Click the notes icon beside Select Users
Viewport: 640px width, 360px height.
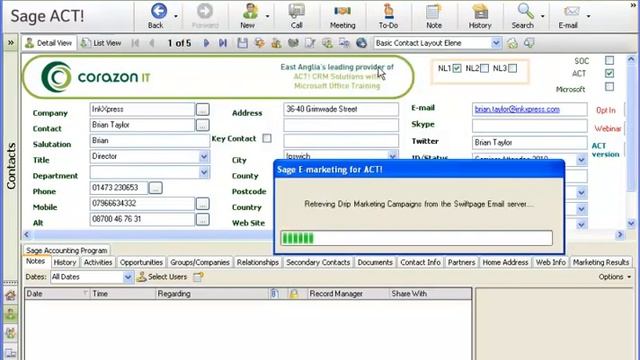coord(198,277)
